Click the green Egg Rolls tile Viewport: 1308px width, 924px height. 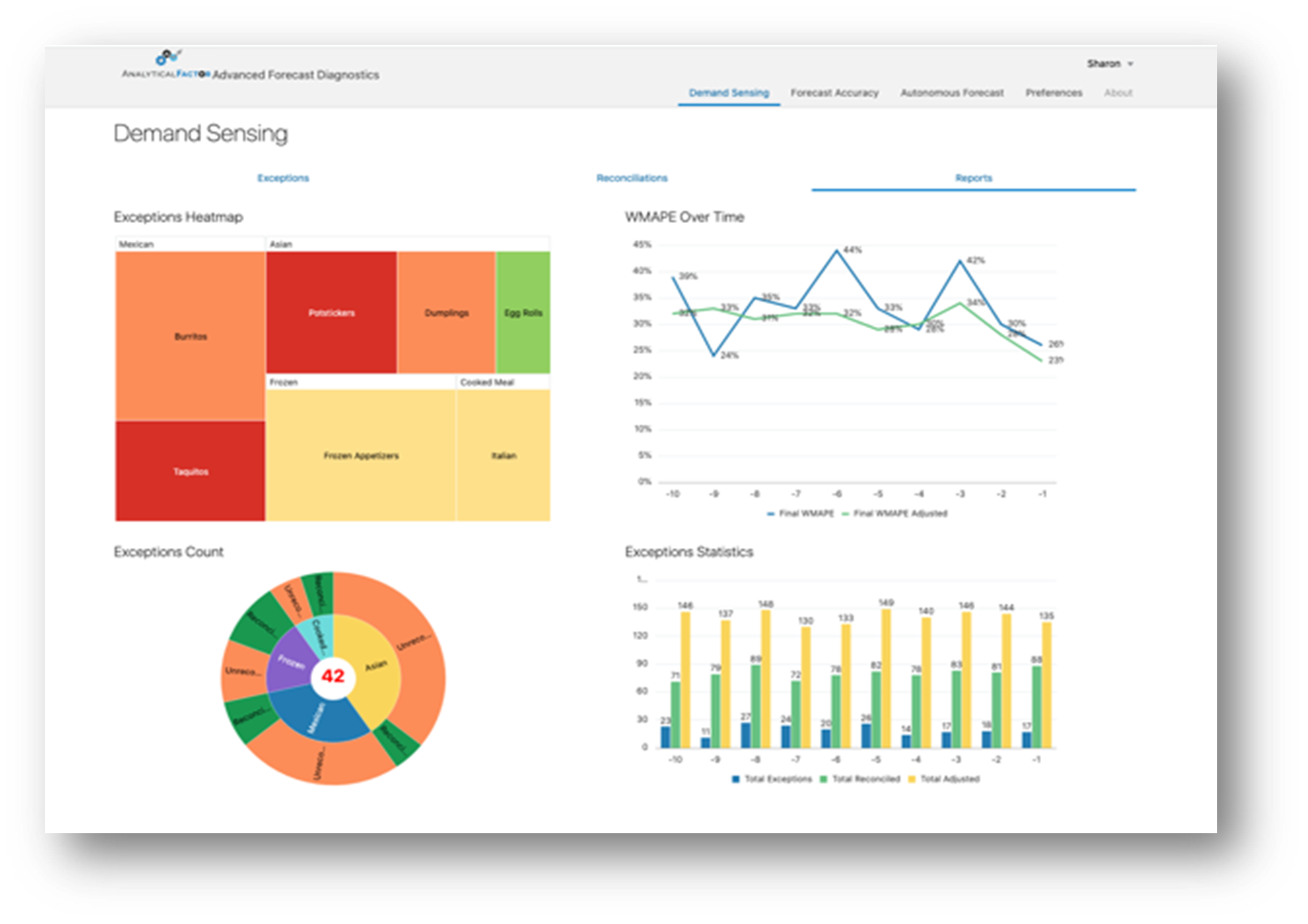point(523,313)
